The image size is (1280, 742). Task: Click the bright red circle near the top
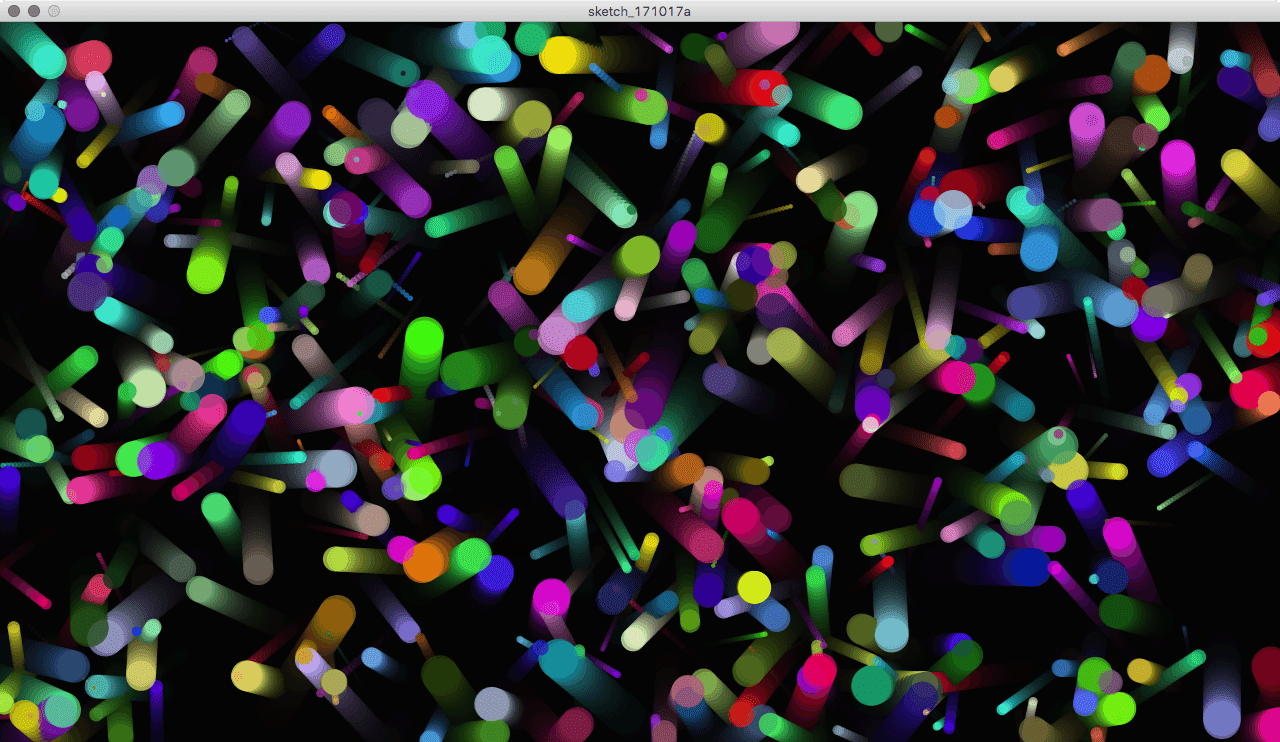(x=768, y=87)
